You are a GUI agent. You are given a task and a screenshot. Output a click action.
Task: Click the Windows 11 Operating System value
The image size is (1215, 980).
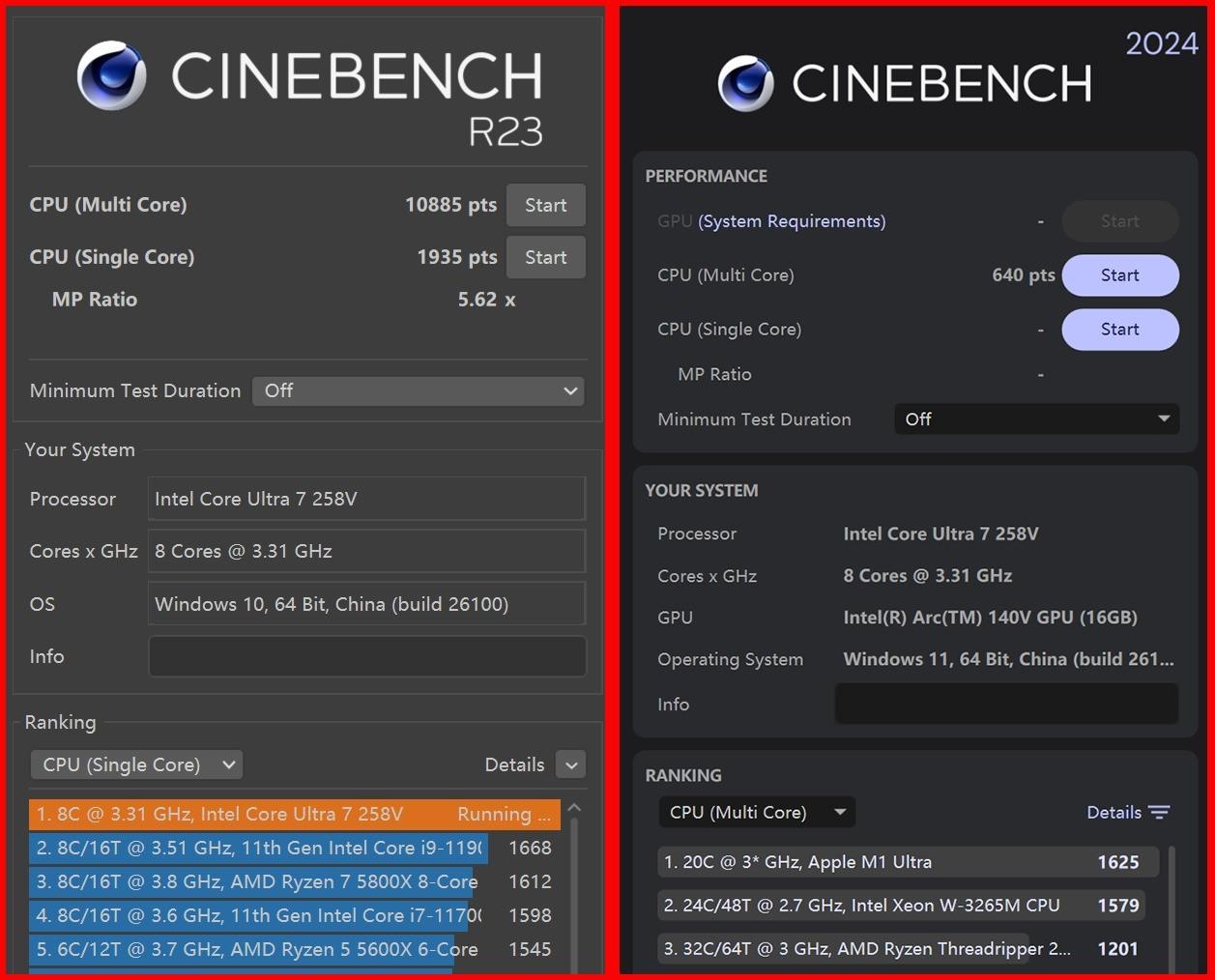(x=1008, y=659)
